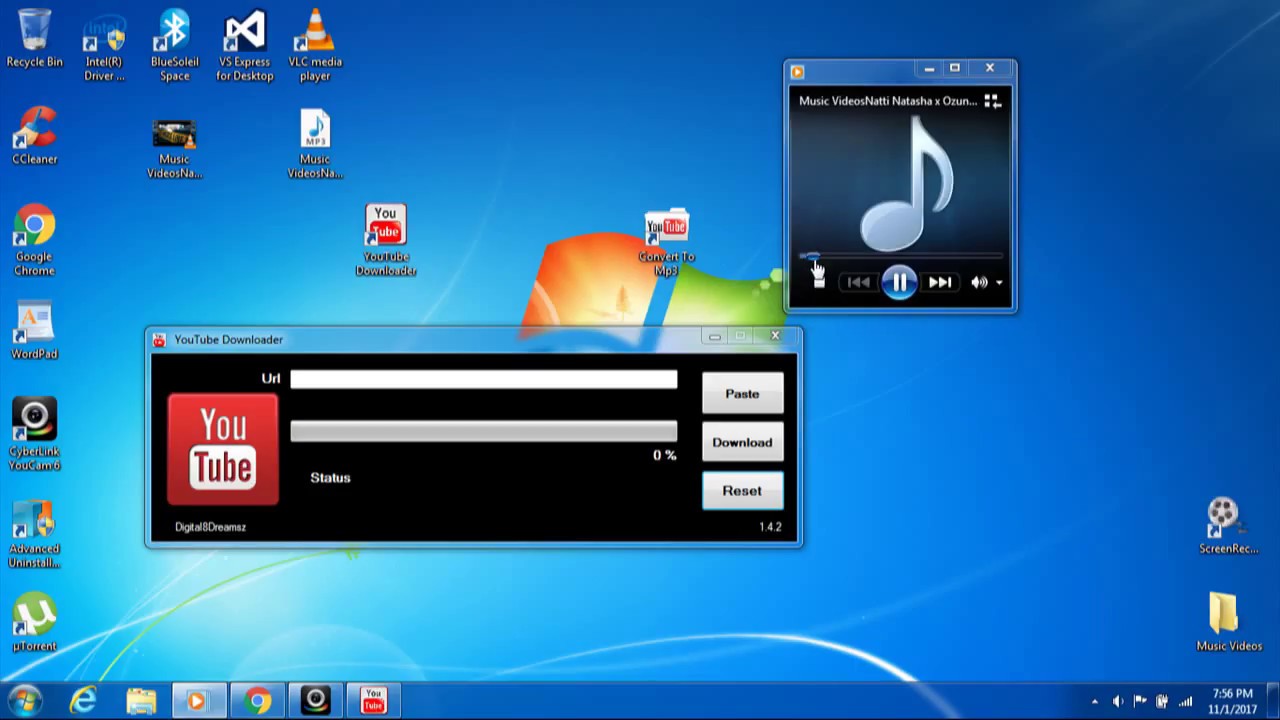Mute the media player speaker icon
This screenshot has height=720, width=1280.
pyautogui.click(x=979, y=283)
